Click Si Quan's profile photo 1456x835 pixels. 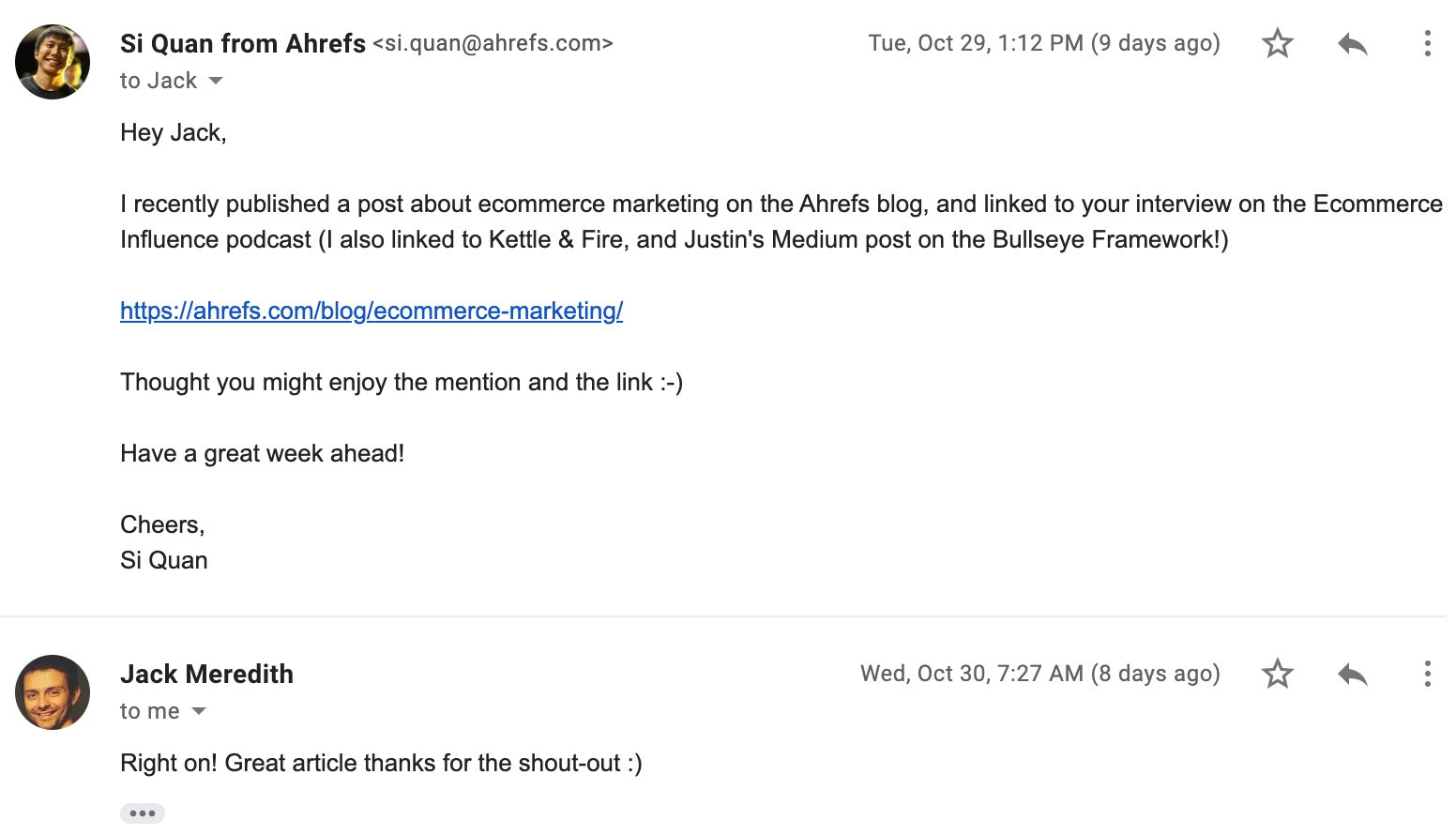pyautogui.click(x=53, y=62)
